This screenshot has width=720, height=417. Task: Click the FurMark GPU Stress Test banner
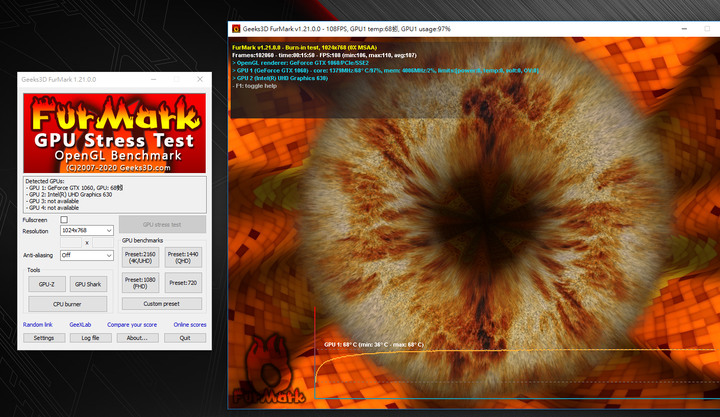pos(114,133)
